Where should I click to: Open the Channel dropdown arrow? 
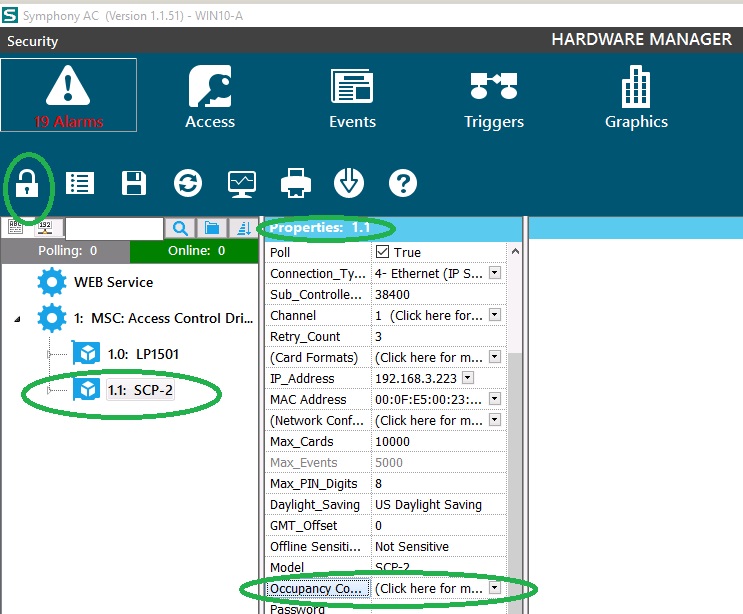(495, 315)
